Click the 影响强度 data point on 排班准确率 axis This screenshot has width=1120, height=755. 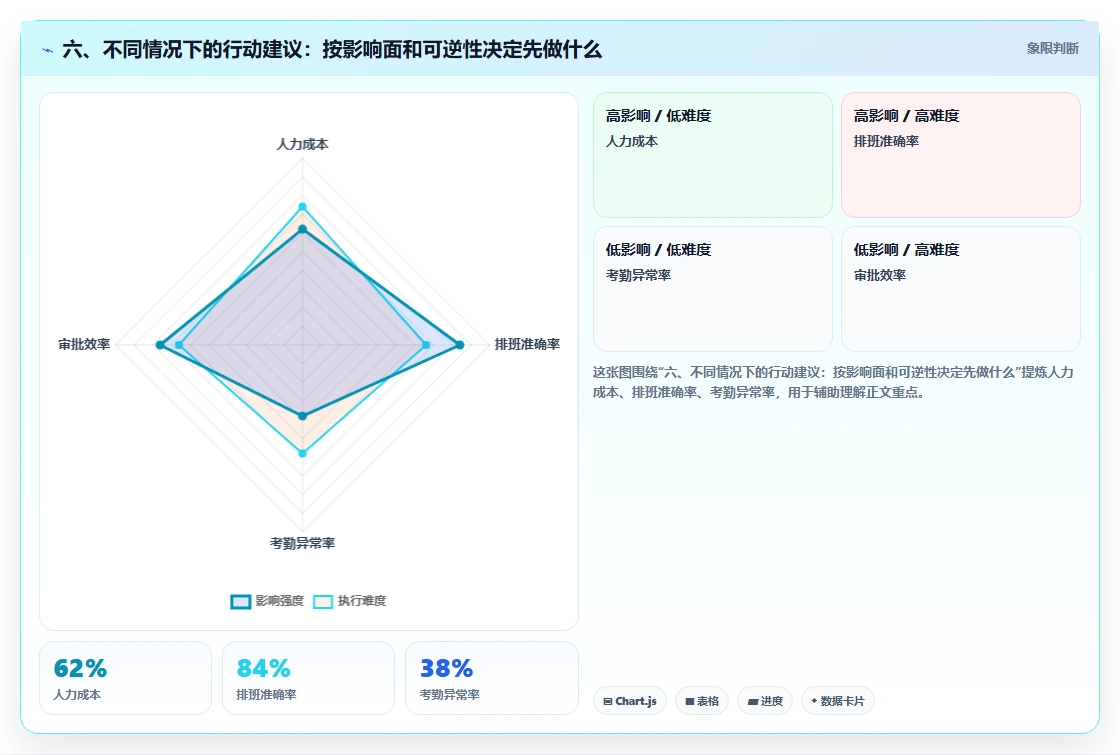460,345
